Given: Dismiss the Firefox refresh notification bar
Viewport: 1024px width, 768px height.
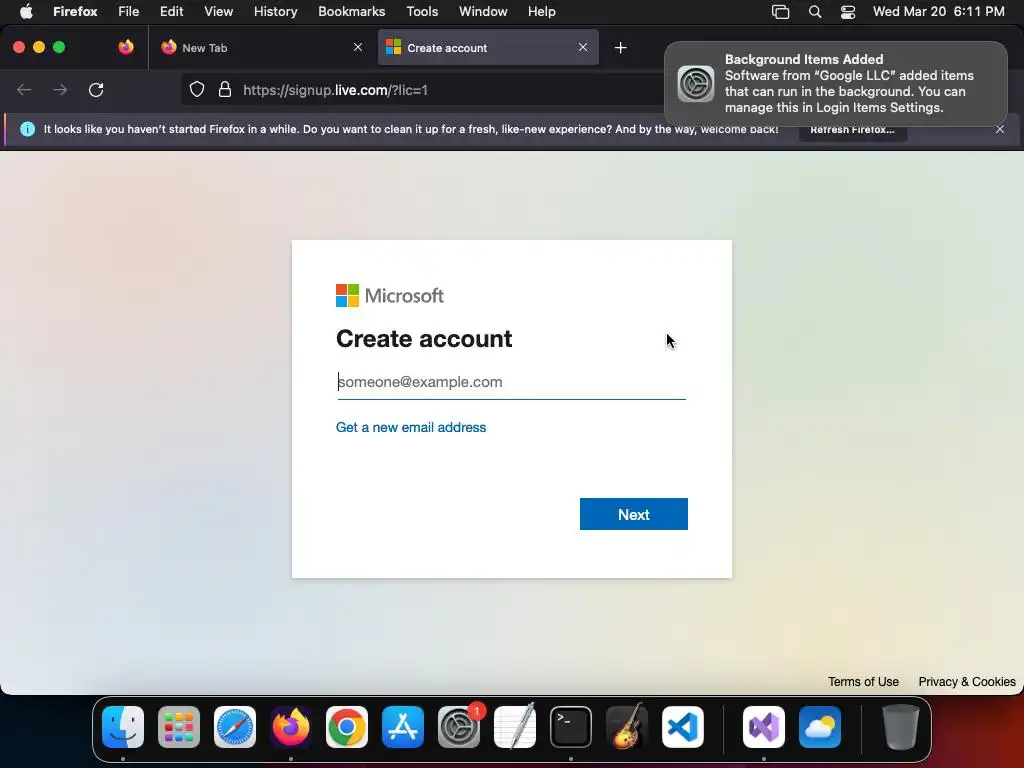Looking at the screenshot, I should [x=1000, y=129].
